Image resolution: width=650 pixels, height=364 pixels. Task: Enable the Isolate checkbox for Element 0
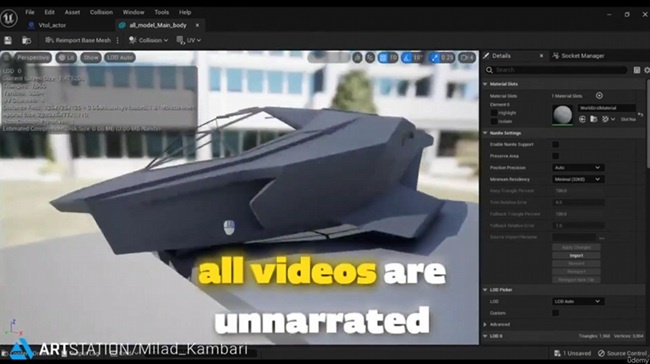(x=494, y=121)
